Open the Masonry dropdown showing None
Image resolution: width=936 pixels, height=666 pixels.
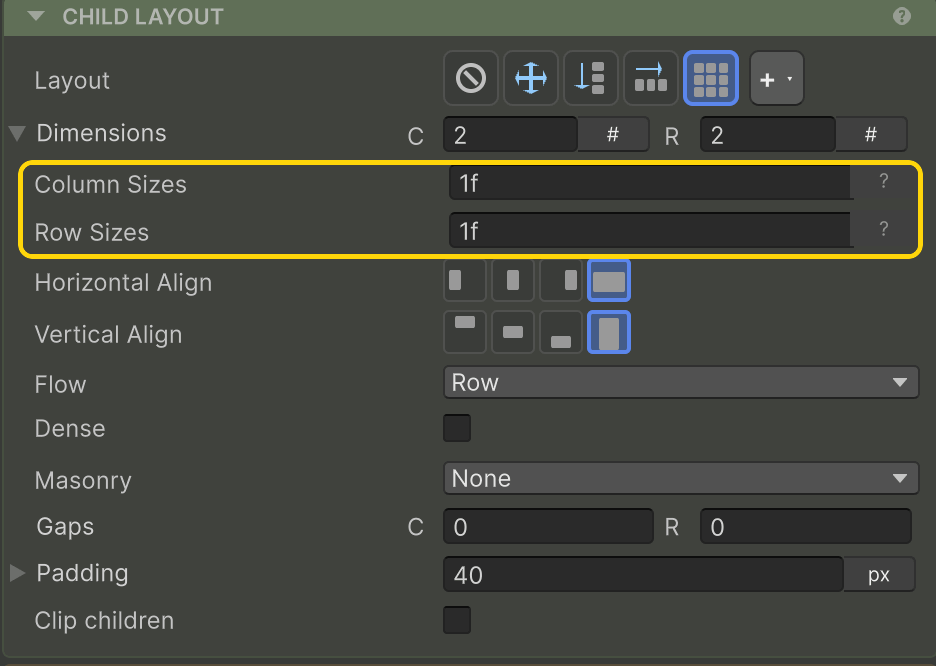[x=681, y=479]
